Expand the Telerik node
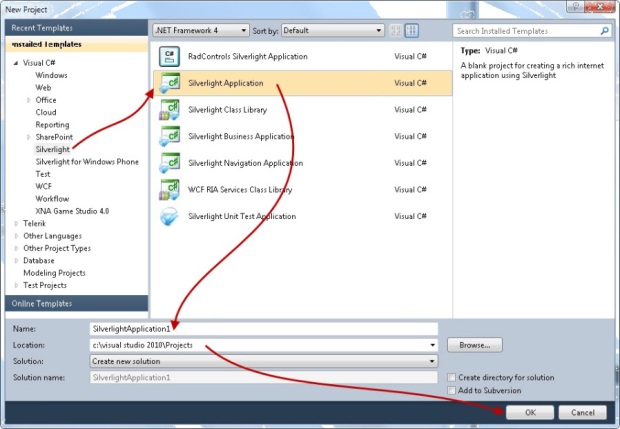The width and height of the screenshot is (620, 429). pos(16,223)
